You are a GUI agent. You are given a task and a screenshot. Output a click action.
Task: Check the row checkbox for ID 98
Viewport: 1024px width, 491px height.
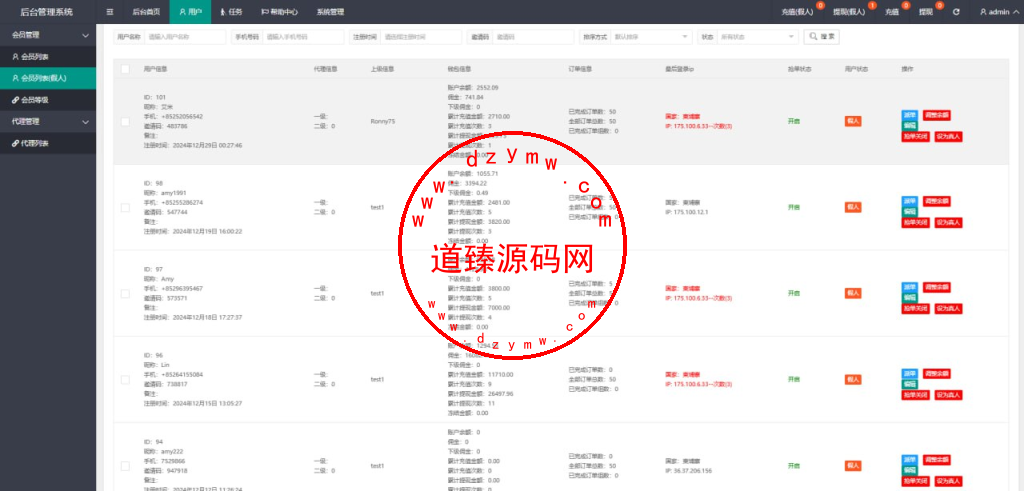(125, 208)
